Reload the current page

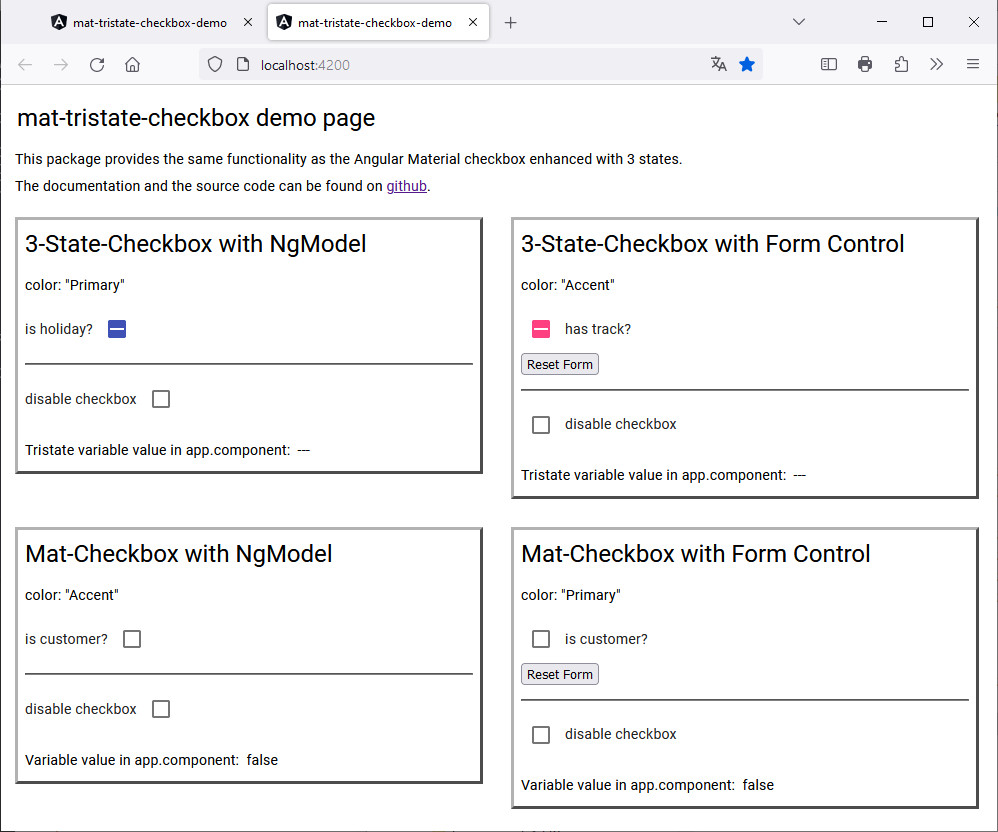coord(97,65)
